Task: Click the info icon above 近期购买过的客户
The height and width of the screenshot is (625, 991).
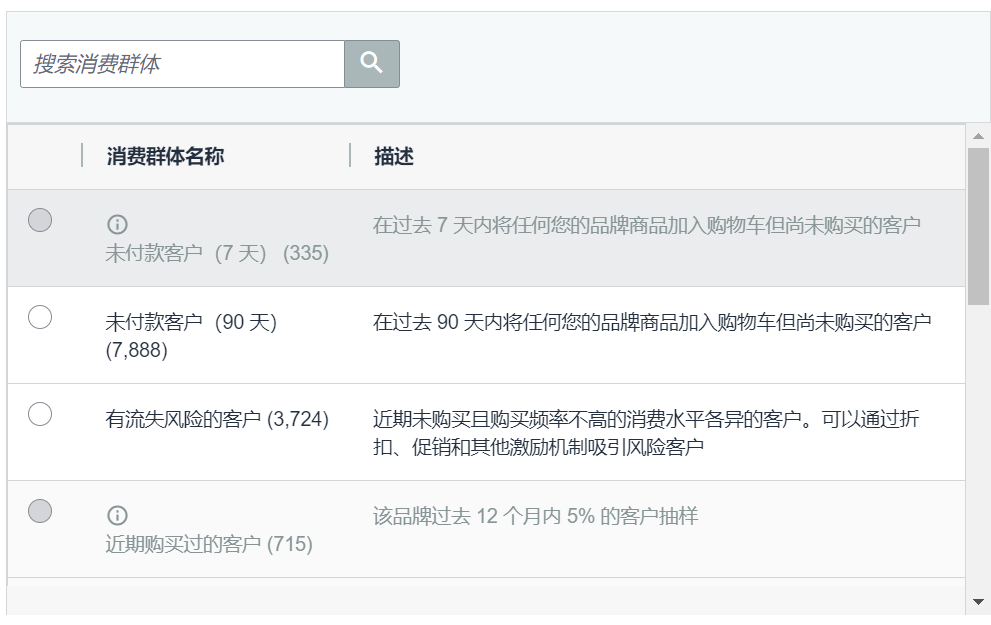Action: (x=118, y=515)
